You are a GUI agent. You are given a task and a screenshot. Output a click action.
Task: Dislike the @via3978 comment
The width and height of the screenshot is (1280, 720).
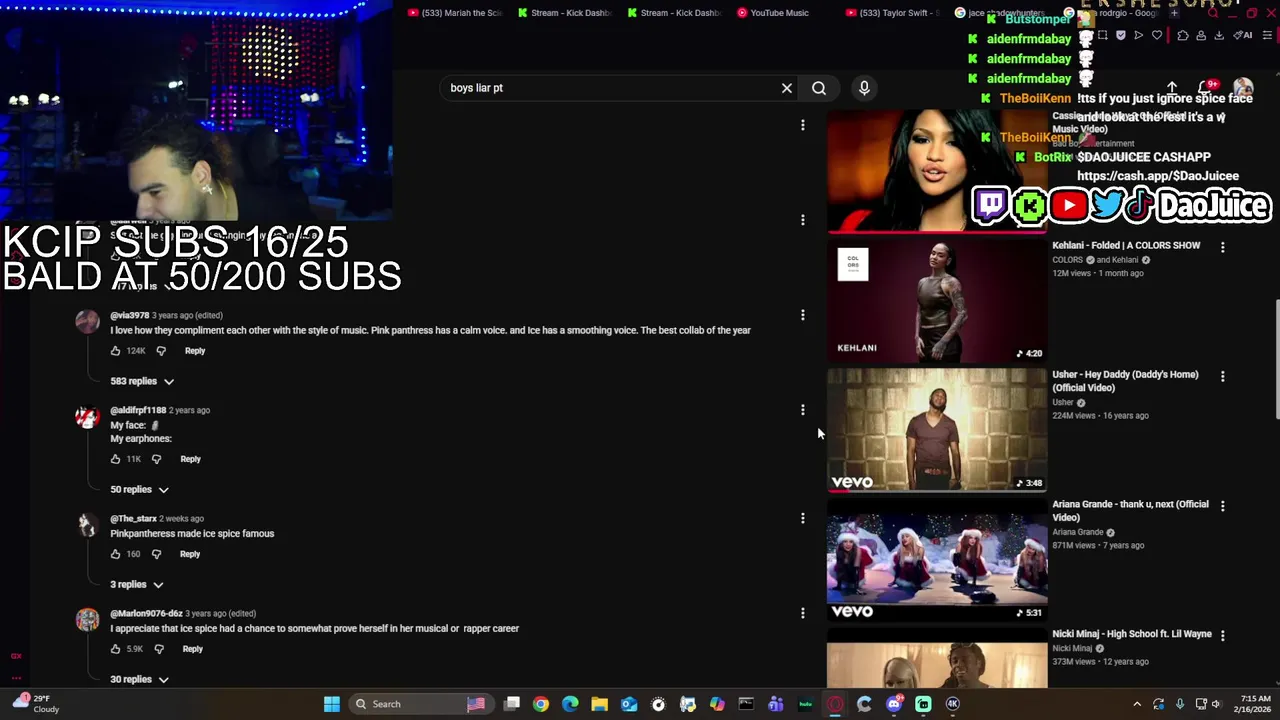coord(161,351)
